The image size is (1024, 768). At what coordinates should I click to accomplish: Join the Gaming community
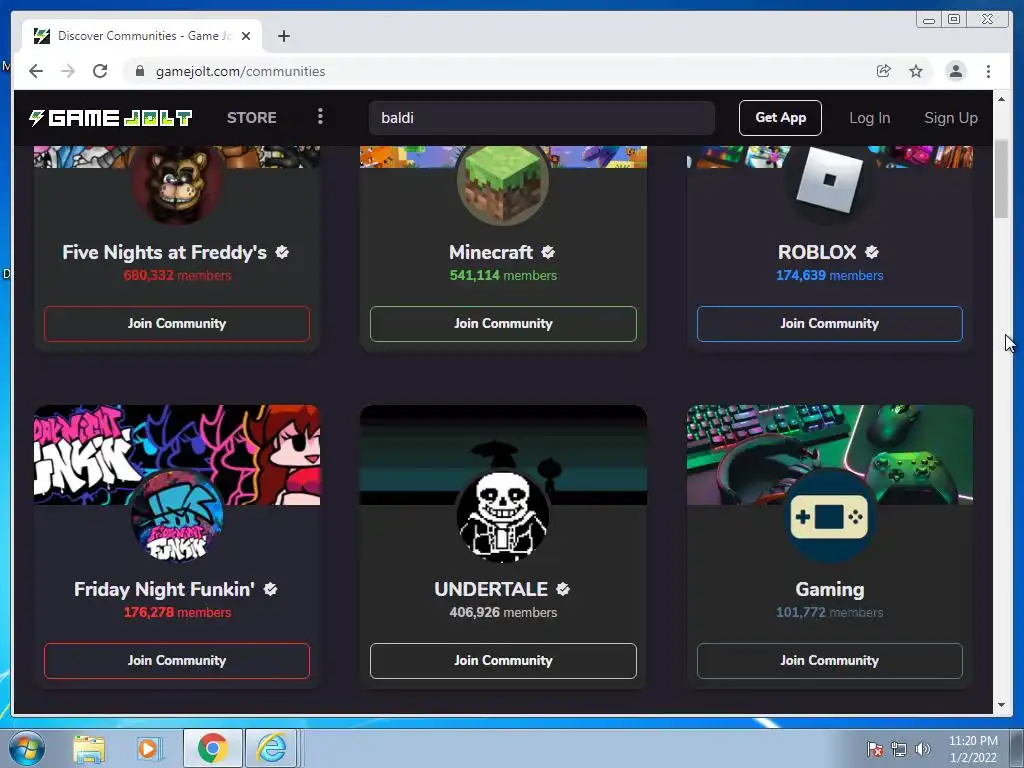tap(829, 660)
